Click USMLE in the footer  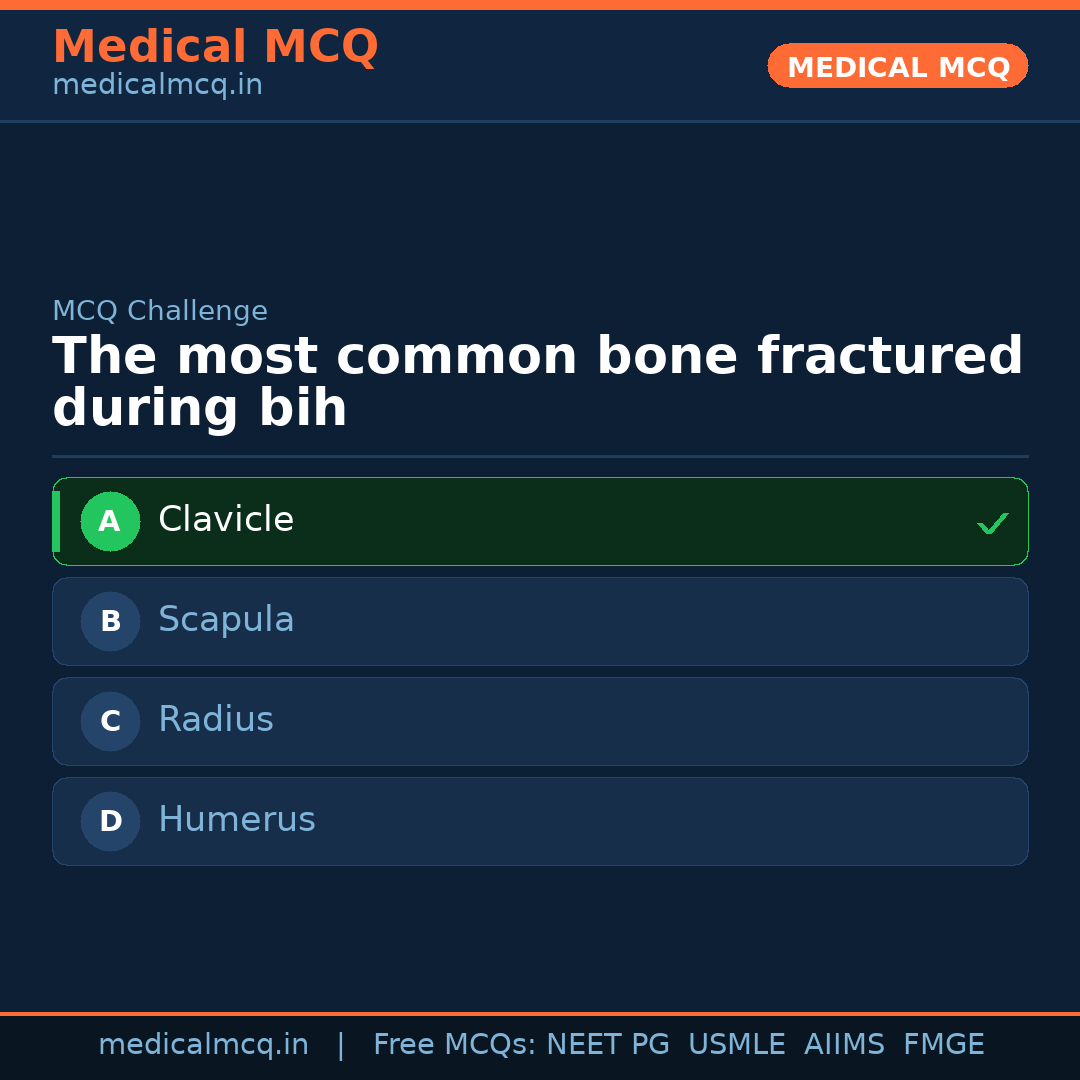736,1045
